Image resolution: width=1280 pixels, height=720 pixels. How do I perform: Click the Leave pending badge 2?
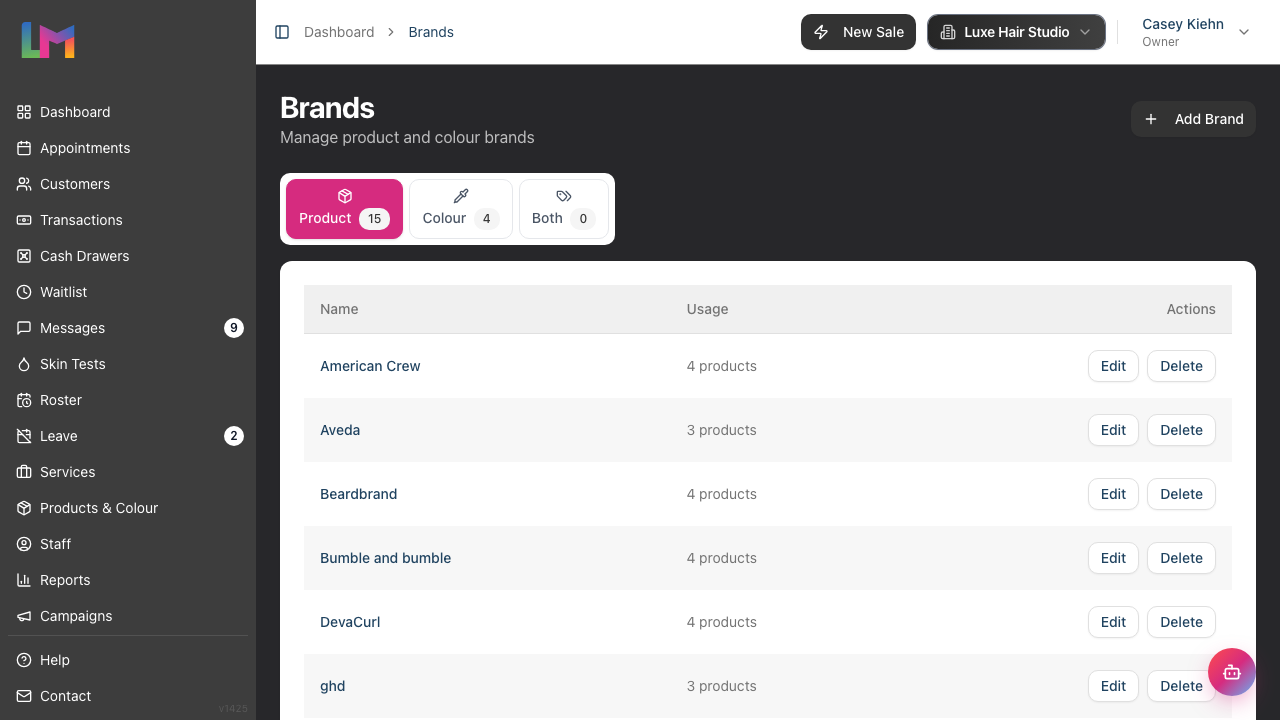coord(234,436)
